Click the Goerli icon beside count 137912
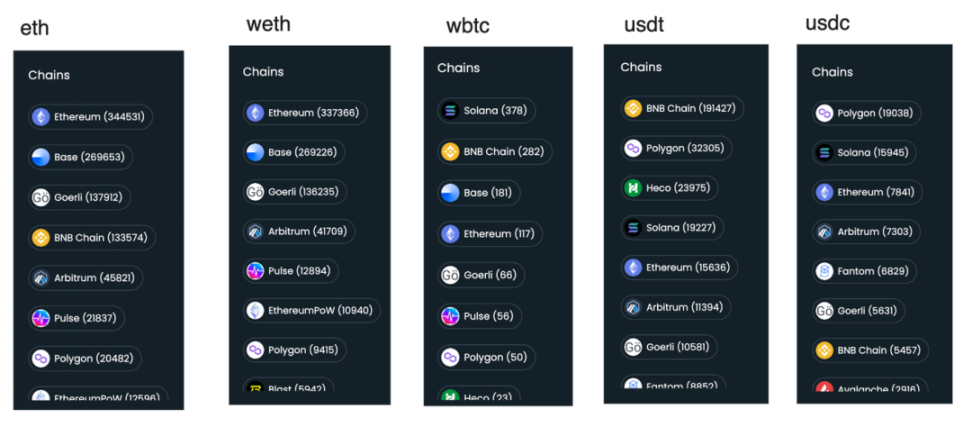This screenshot has width=972, height=427. point(41,197)
